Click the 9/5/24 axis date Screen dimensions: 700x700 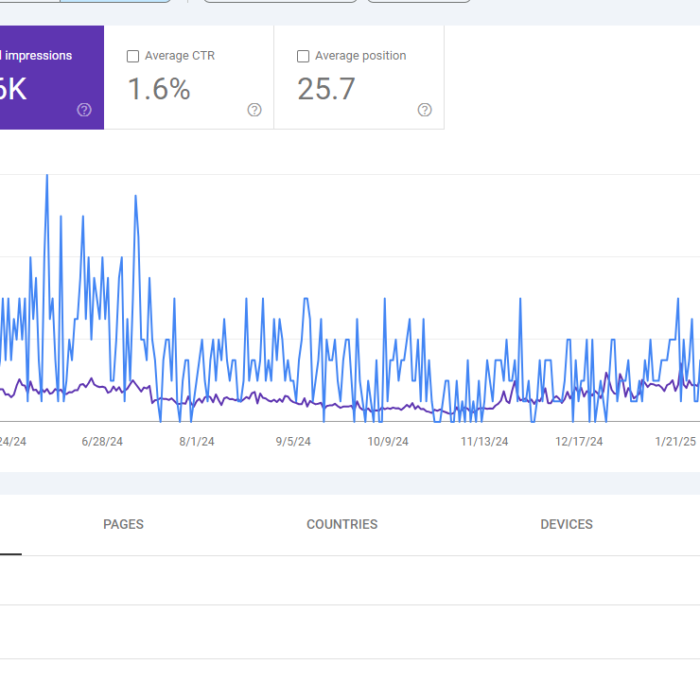coord(293,441)
